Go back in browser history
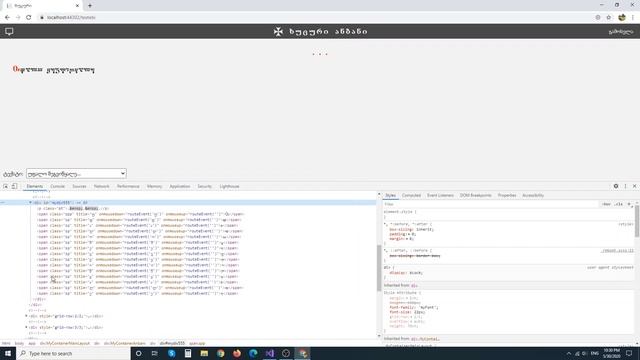Viewport: 640px width, 360px height. (7, 18)
